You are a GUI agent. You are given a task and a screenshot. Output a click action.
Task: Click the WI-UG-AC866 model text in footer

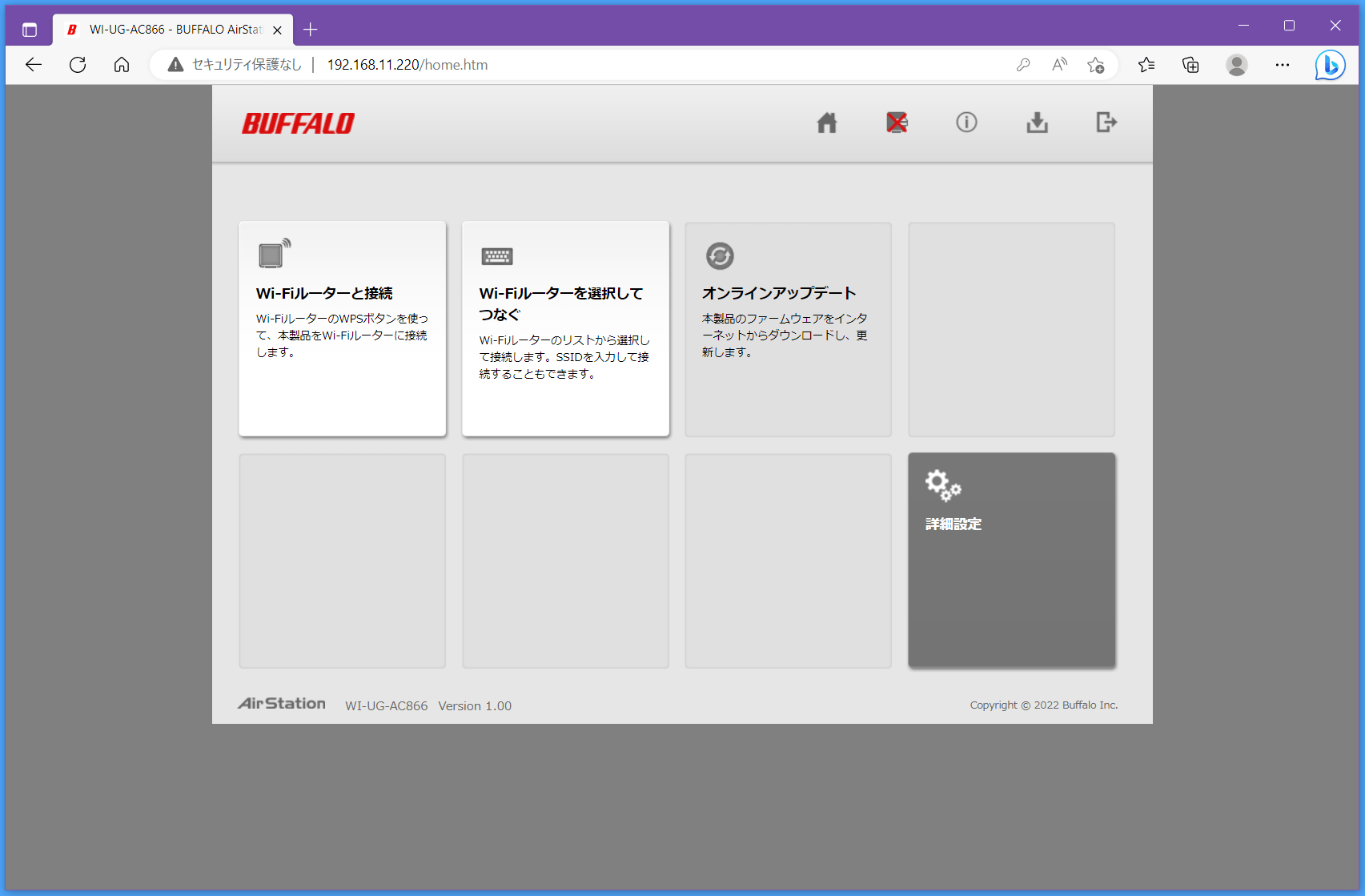[x=386, y=705]
